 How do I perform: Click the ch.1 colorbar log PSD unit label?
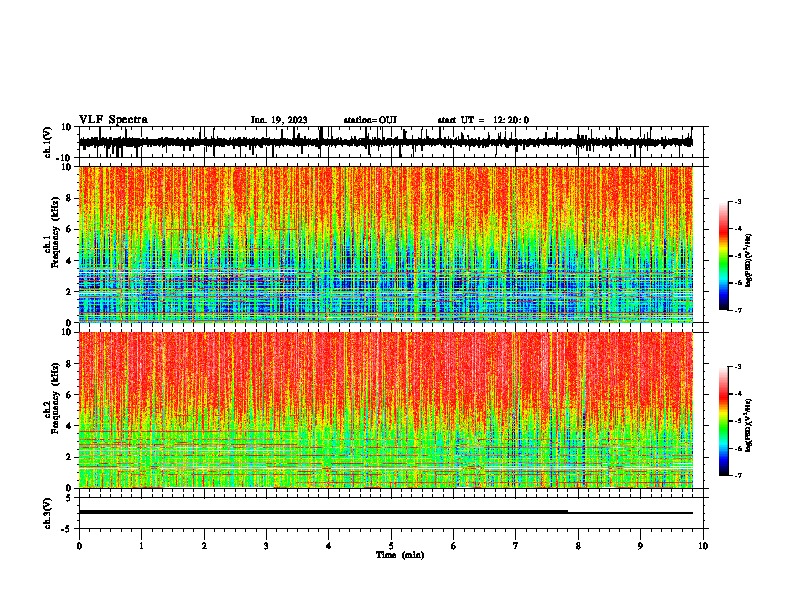point(749,261)
